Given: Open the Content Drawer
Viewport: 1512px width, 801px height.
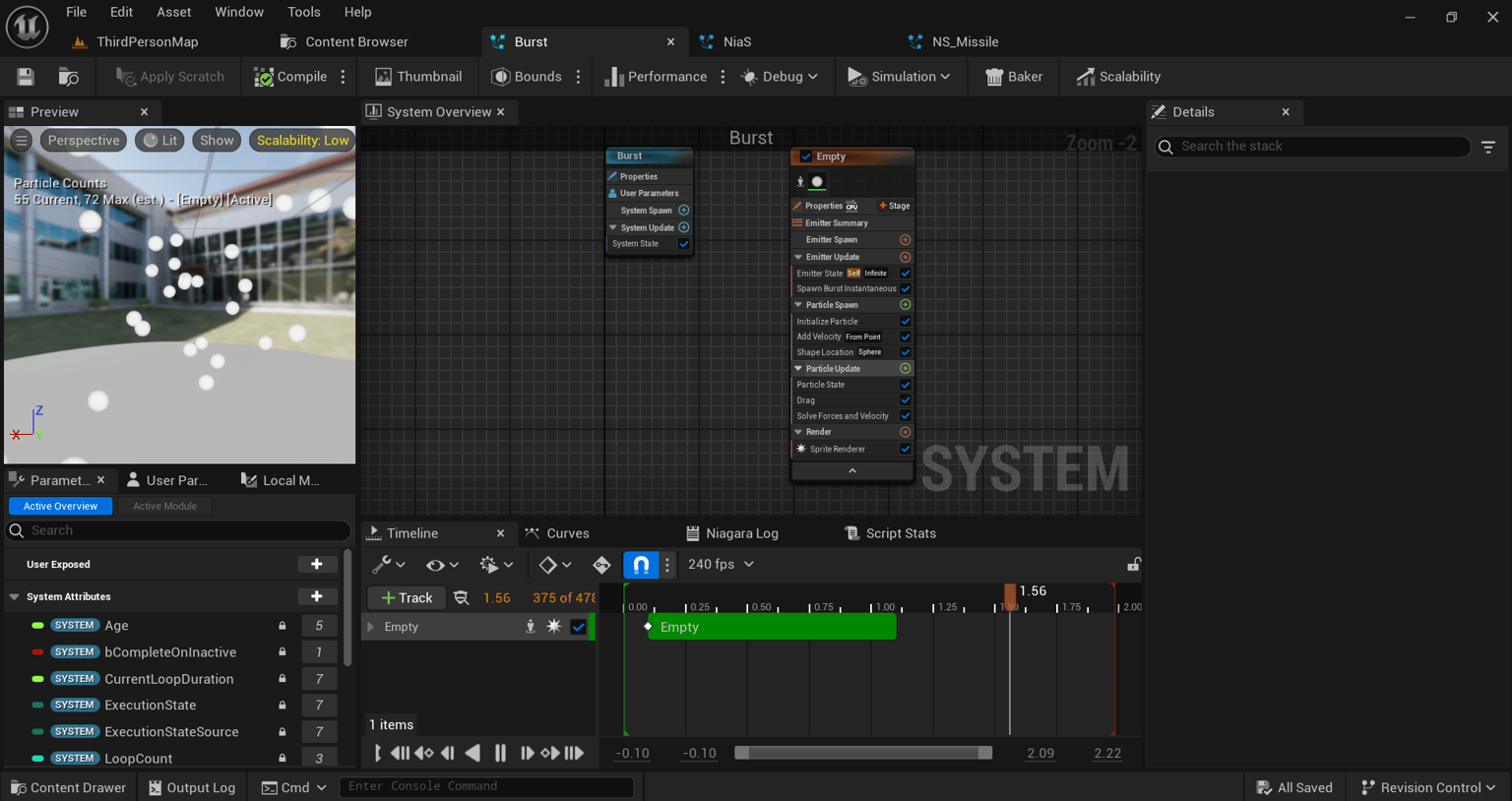Looking at the screenshot, I should tap(68, 787).
